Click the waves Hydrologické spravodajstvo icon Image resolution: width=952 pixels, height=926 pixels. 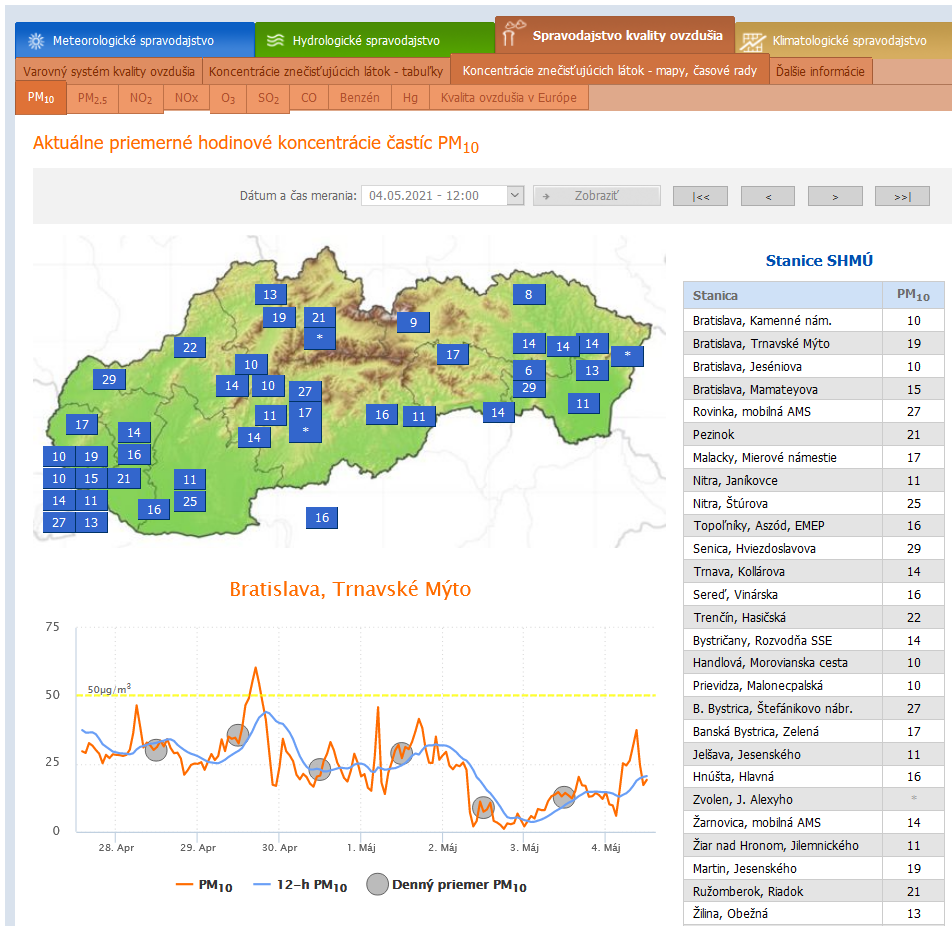(x=276, y=41)
